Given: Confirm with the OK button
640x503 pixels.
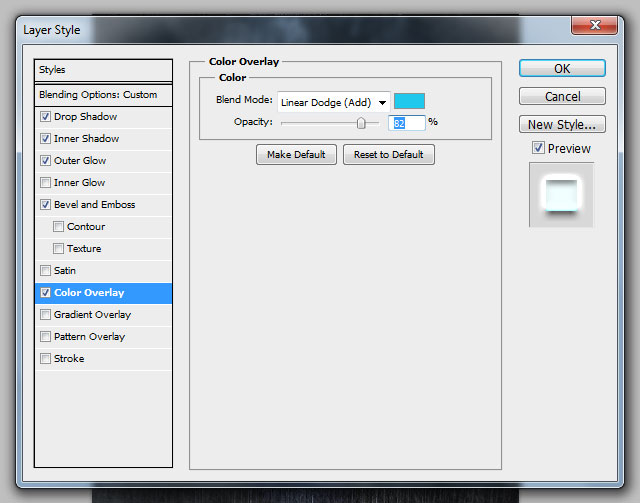Looking at the screenshot, I should coord(562,69).
